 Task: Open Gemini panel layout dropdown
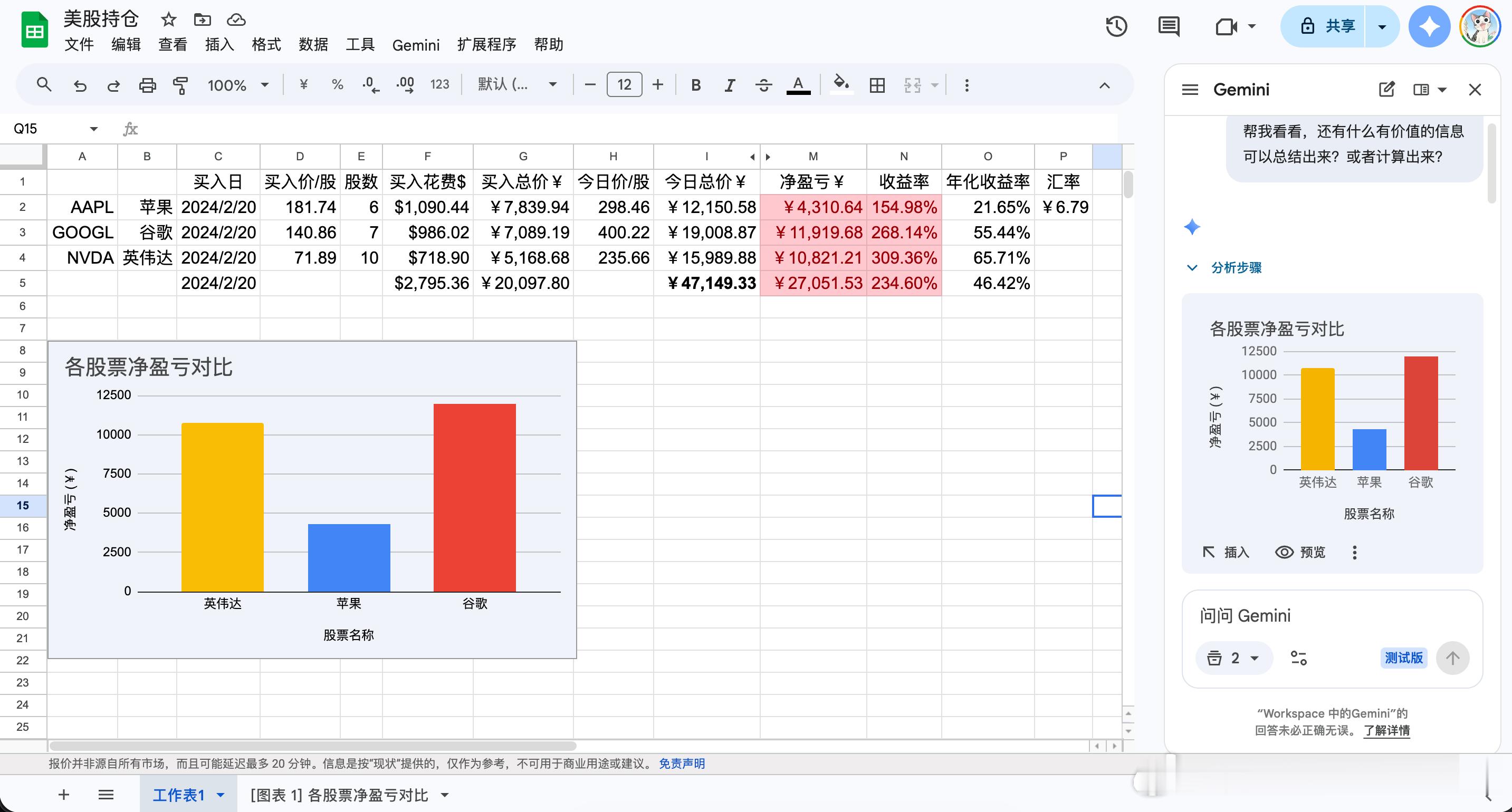[x=1430, y=90]
